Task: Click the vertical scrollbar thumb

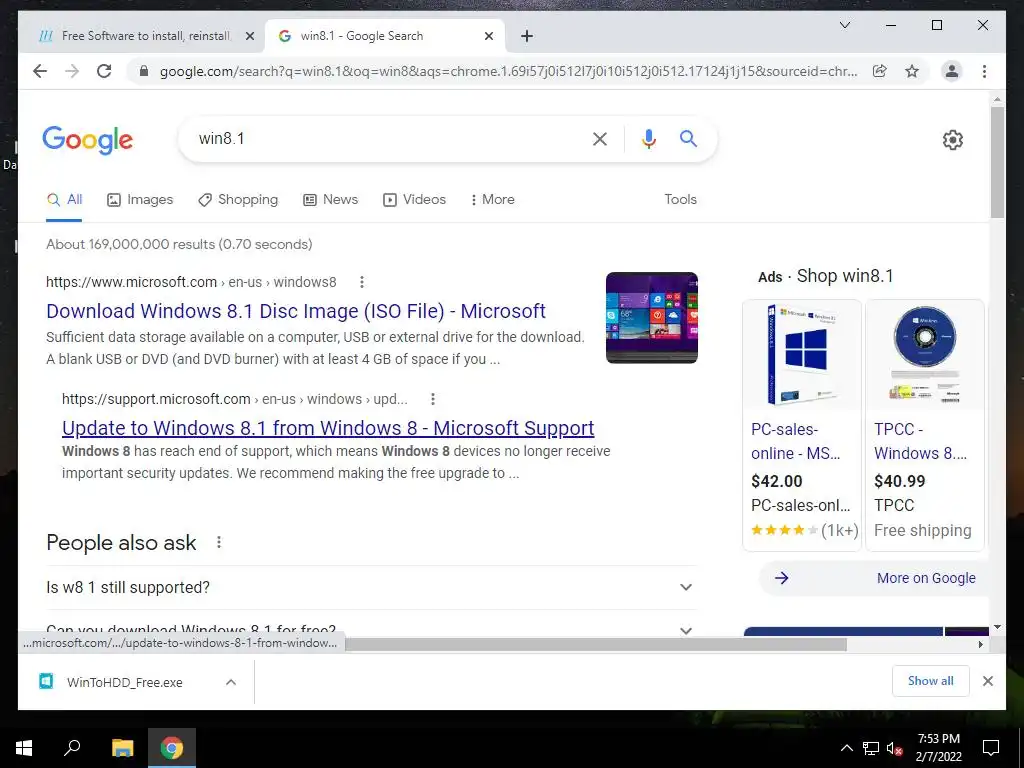Action: [997, 162]
